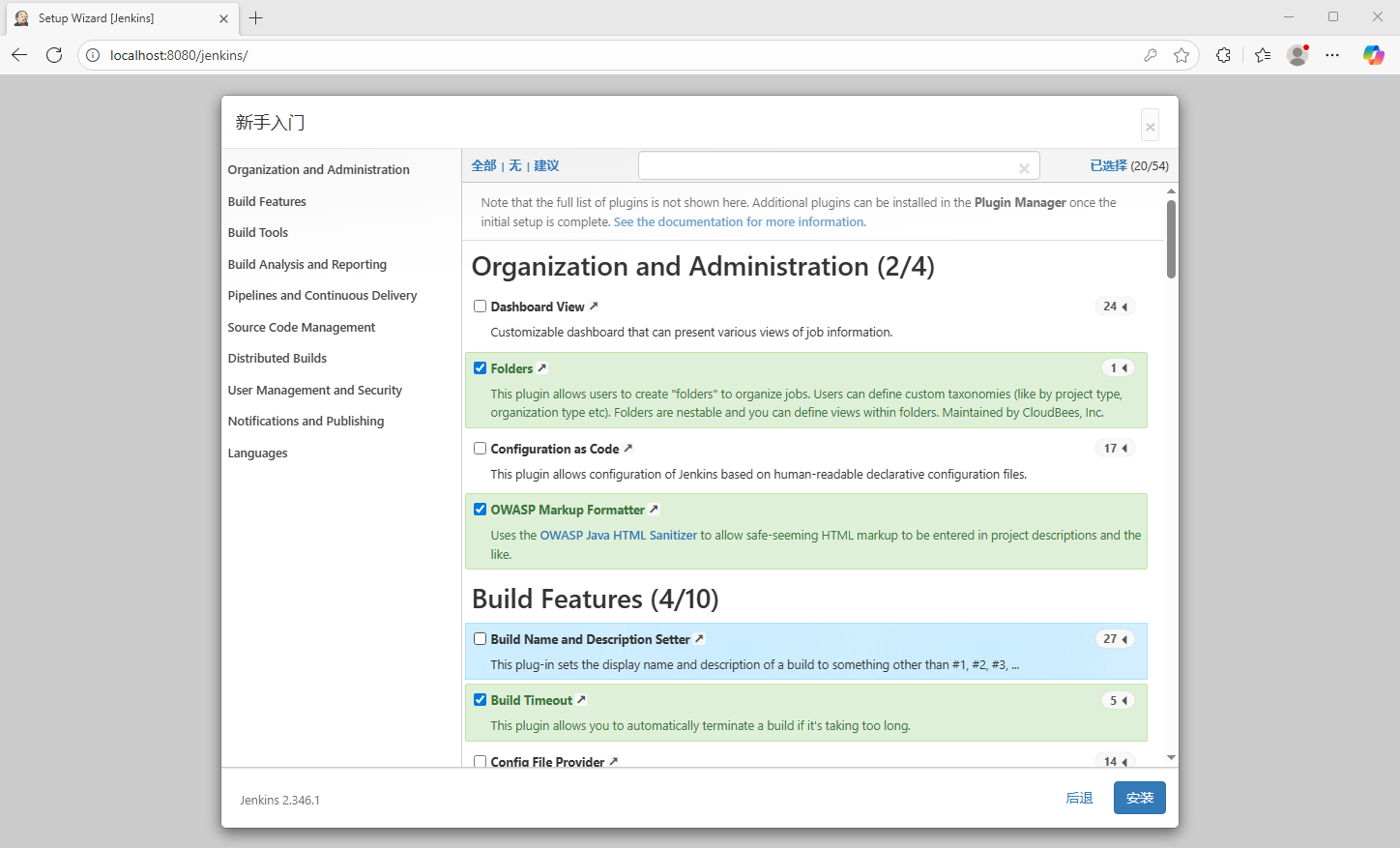Expand Configuration as Code dependencies badge 17
Image resolution: width=1400 pixels, height=848 pixels.
coord(1115,448)
